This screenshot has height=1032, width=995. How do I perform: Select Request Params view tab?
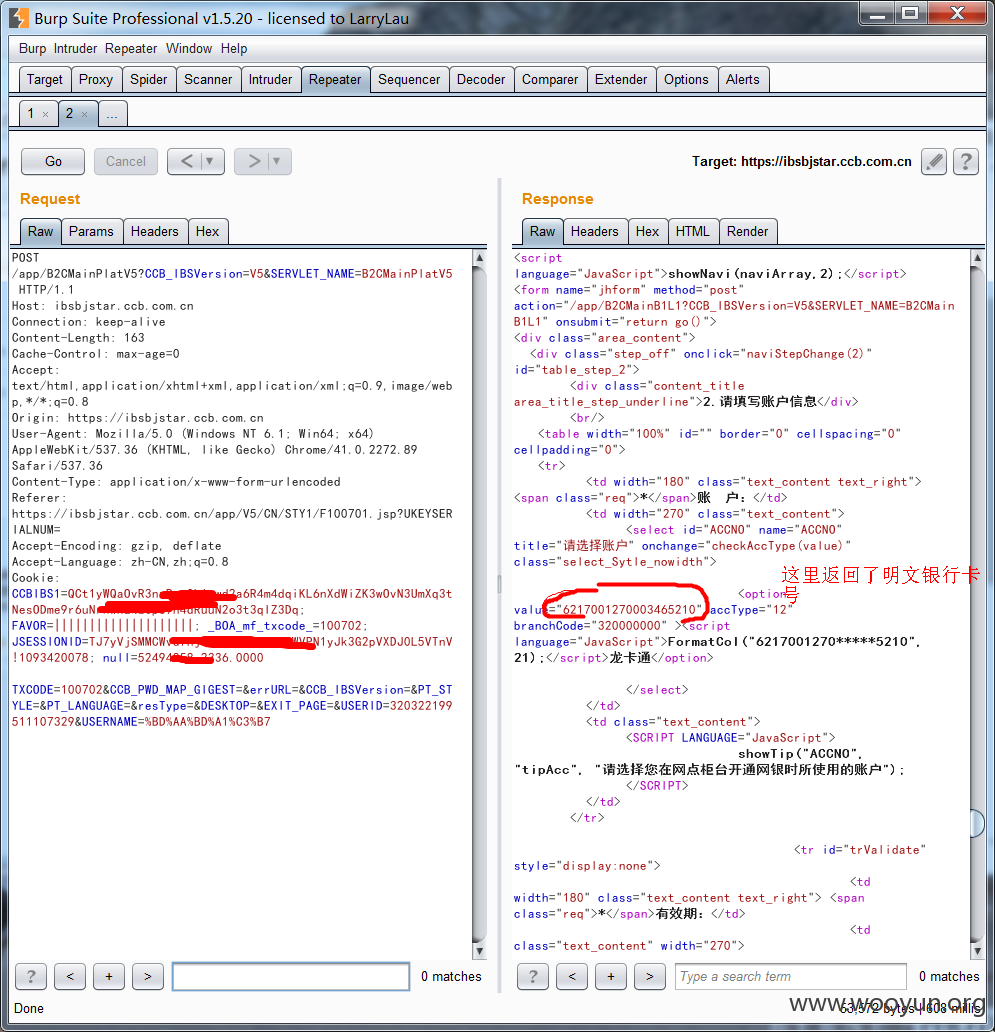click(x=91, y=232)
